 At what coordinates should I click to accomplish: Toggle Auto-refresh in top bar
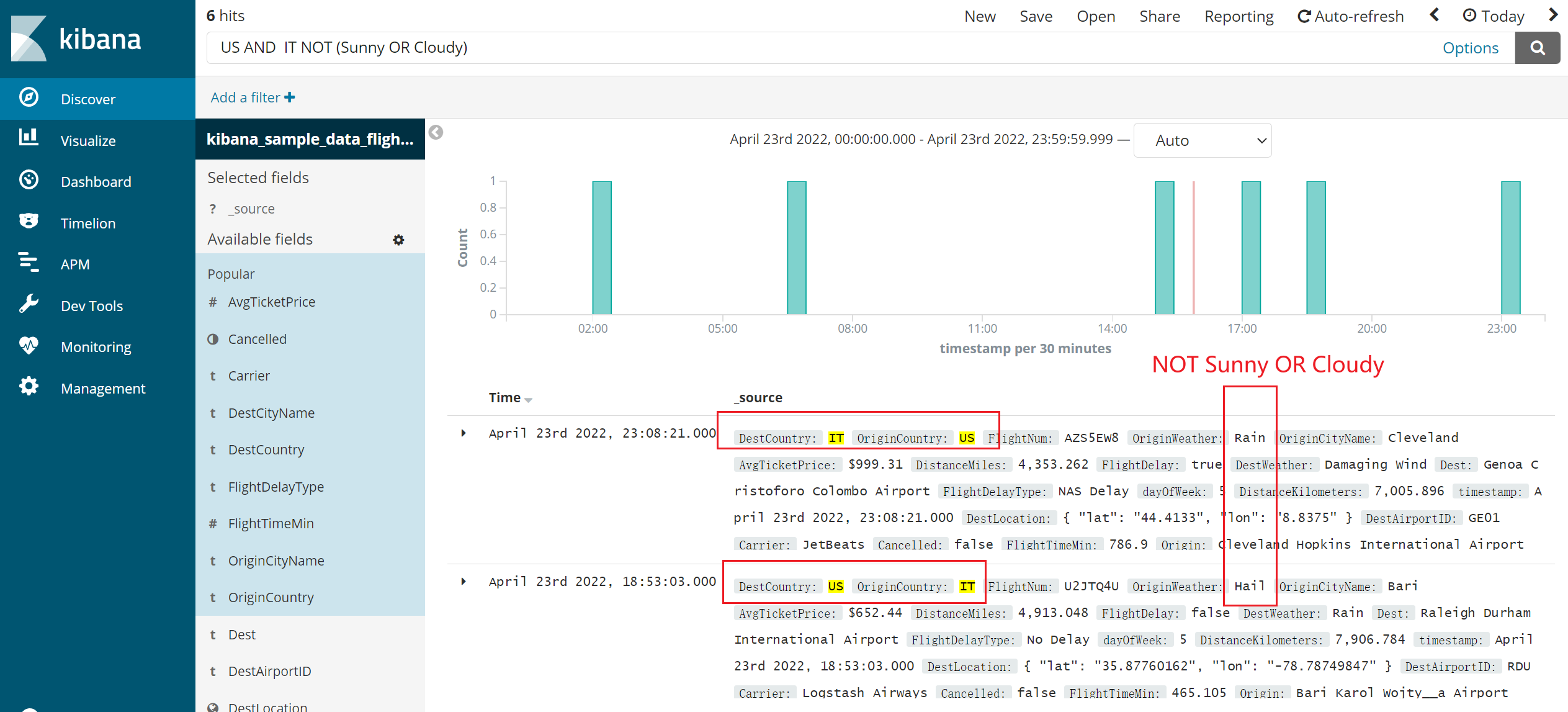1350,16
